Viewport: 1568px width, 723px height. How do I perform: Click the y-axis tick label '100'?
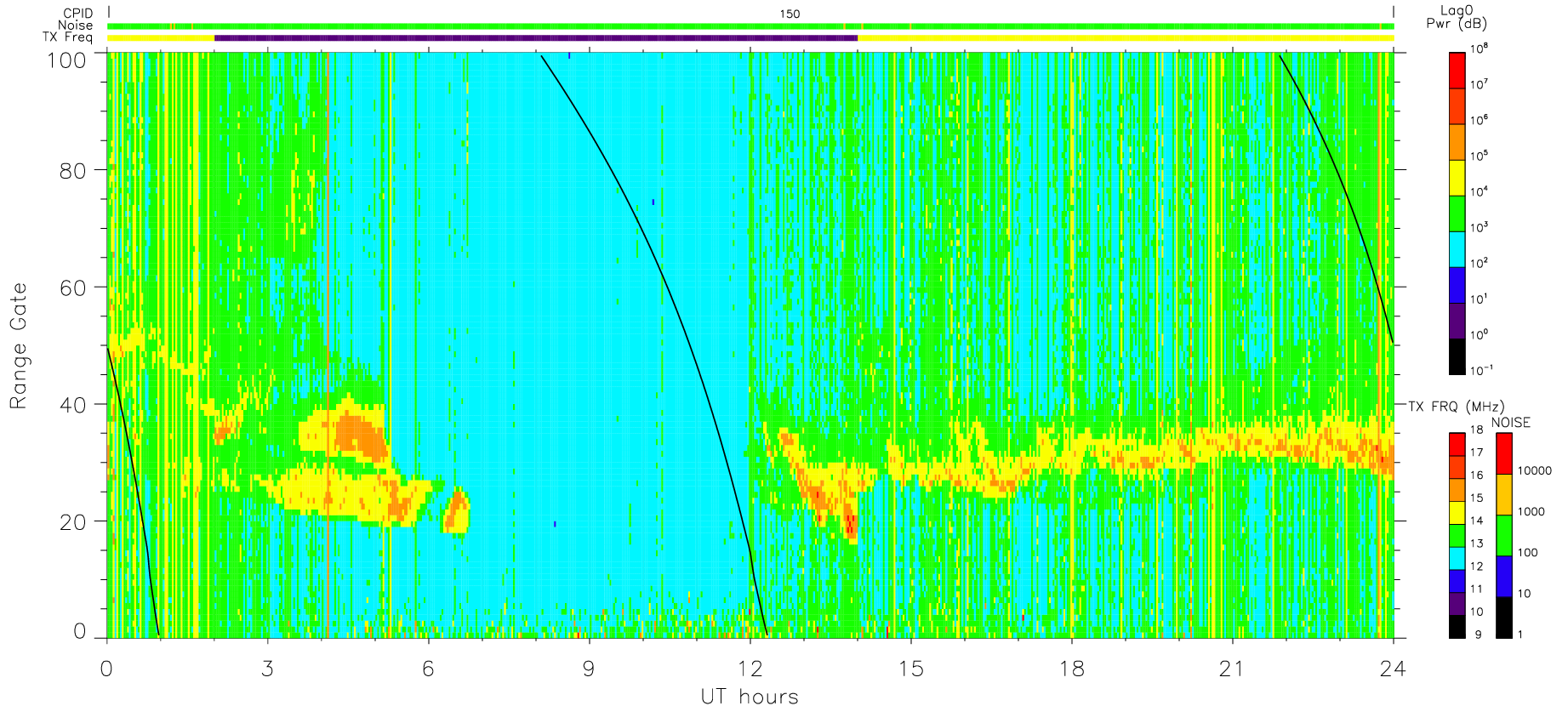click(66, 60)
